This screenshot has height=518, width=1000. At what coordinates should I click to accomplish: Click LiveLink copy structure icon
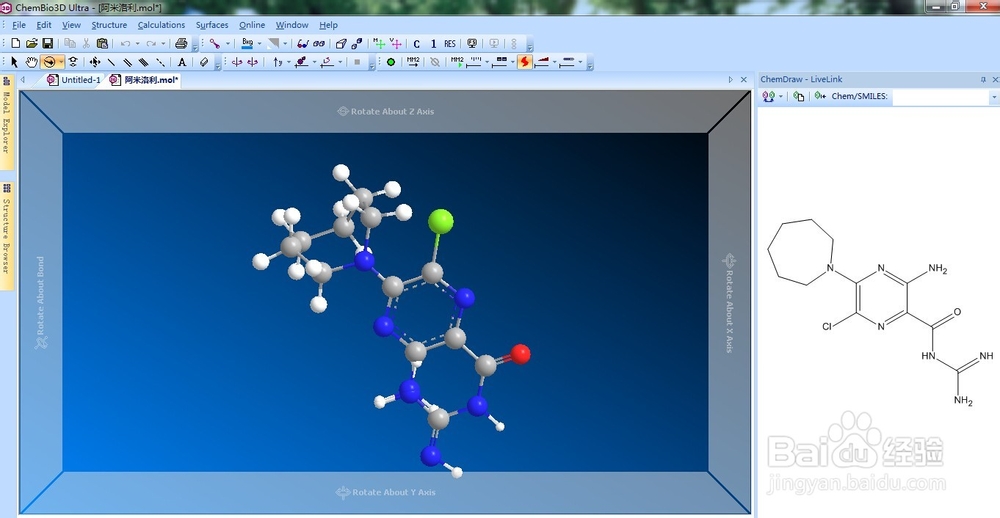798,96
